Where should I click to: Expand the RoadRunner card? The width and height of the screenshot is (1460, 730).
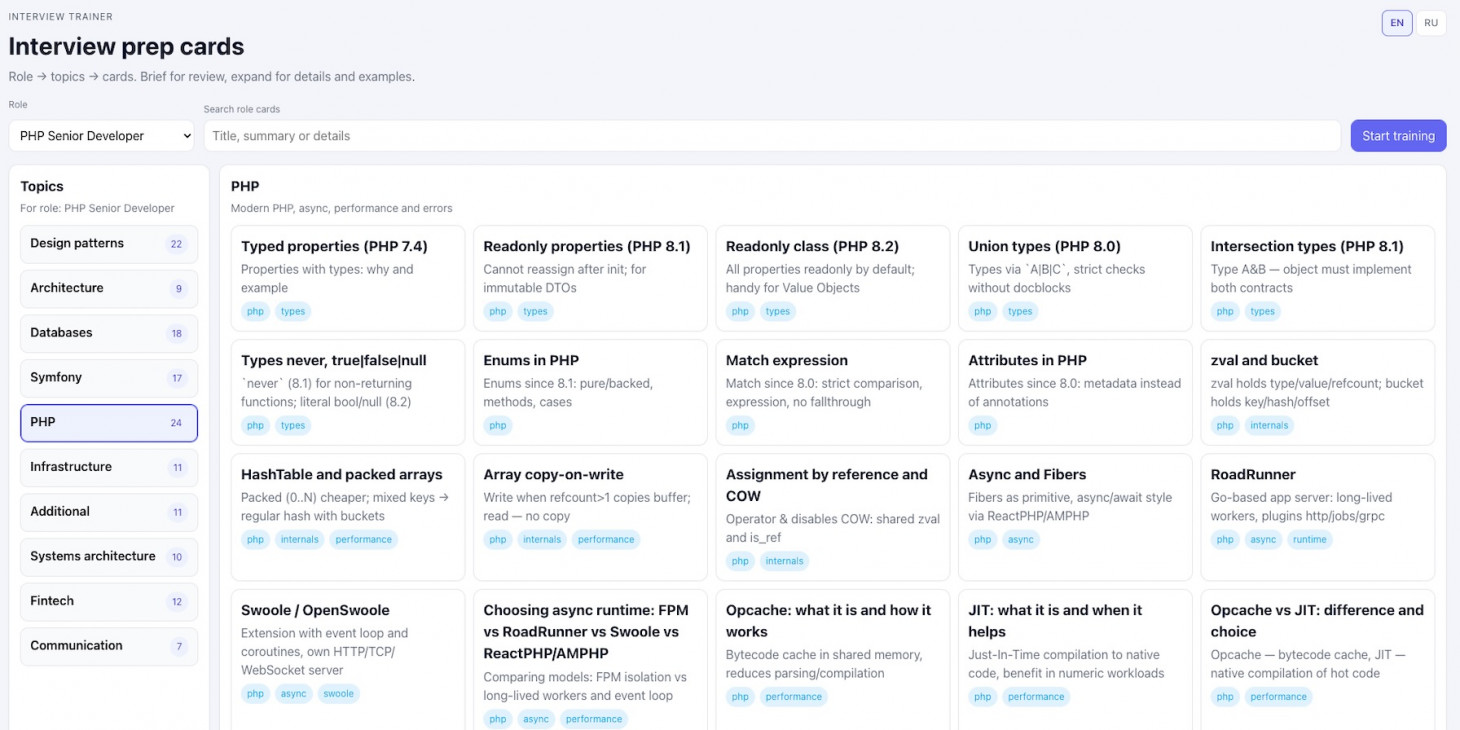(1252, 475)
